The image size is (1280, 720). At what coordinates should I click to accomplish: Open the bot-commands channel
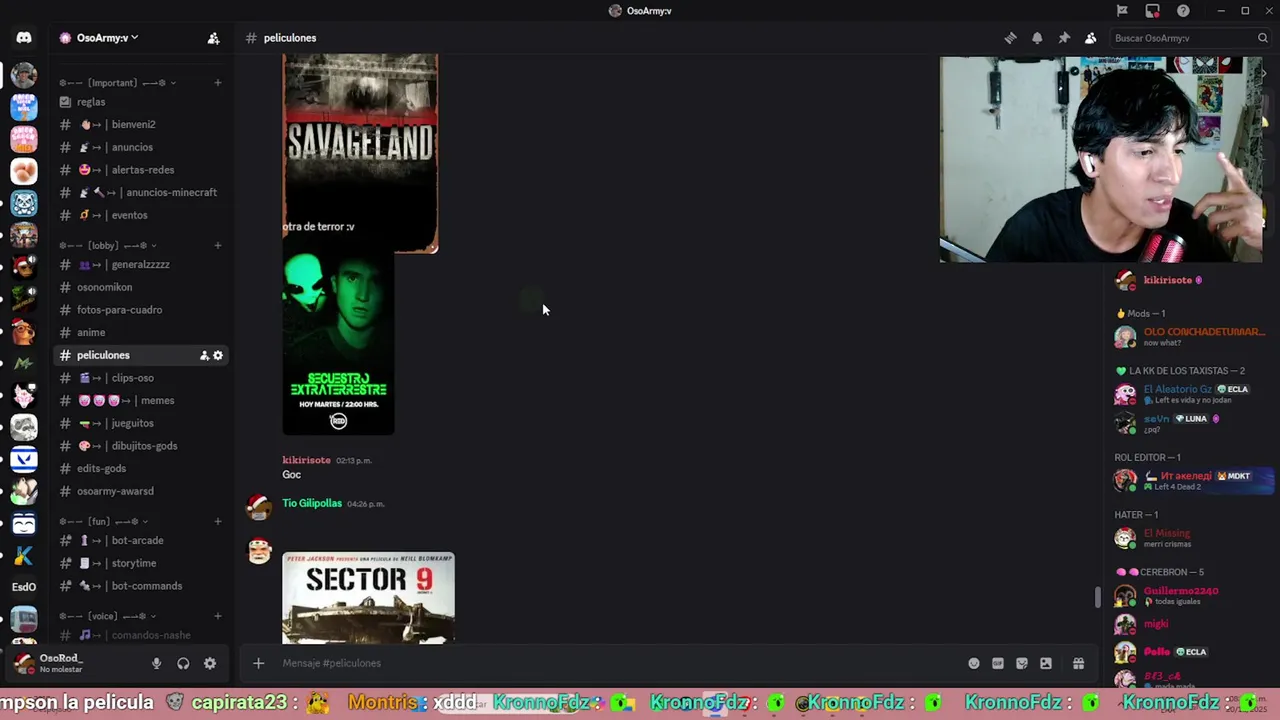pos(140,586)
